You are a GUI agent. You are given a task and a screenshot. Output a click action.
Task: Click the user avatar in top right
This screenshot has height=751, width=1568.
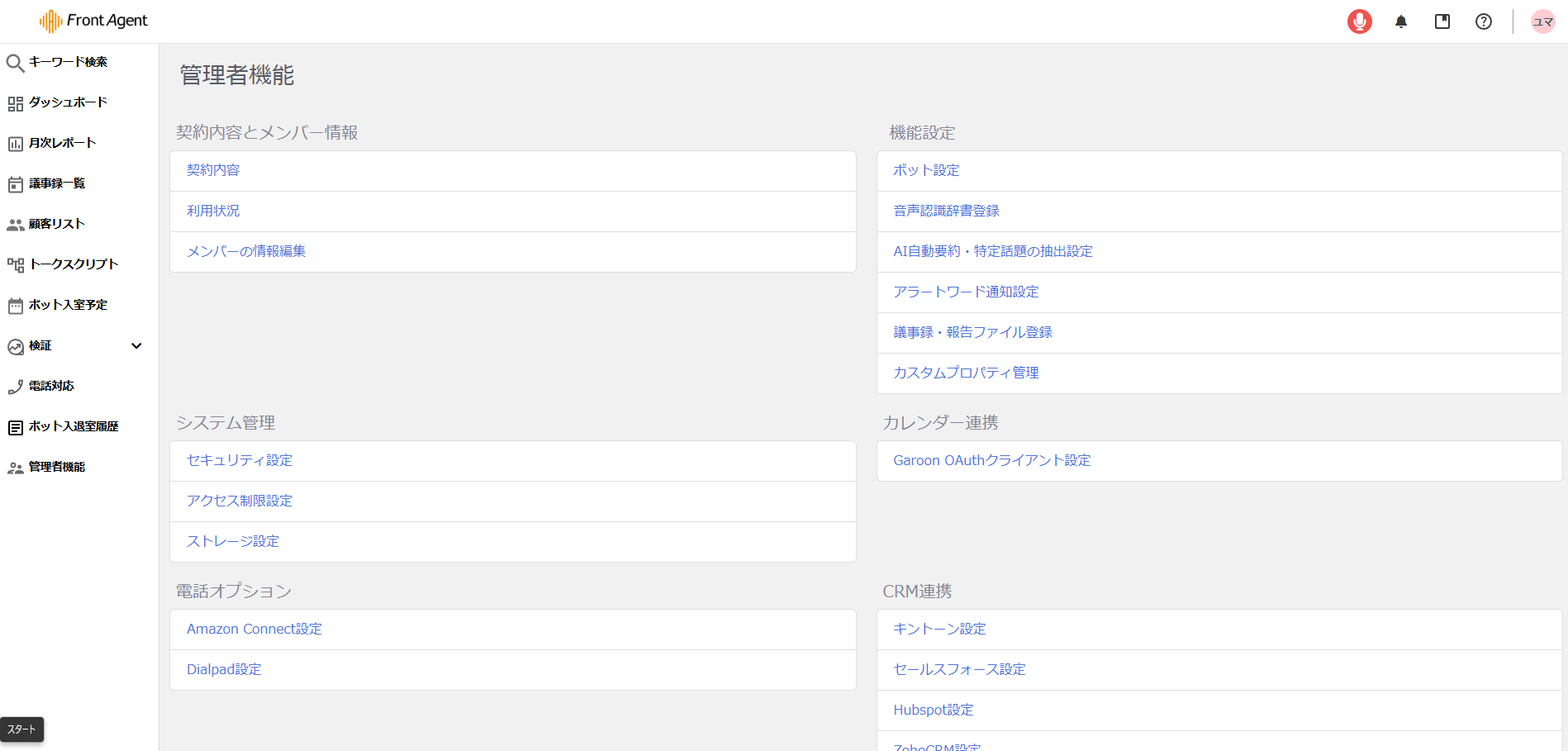[x=1542, y=21]
